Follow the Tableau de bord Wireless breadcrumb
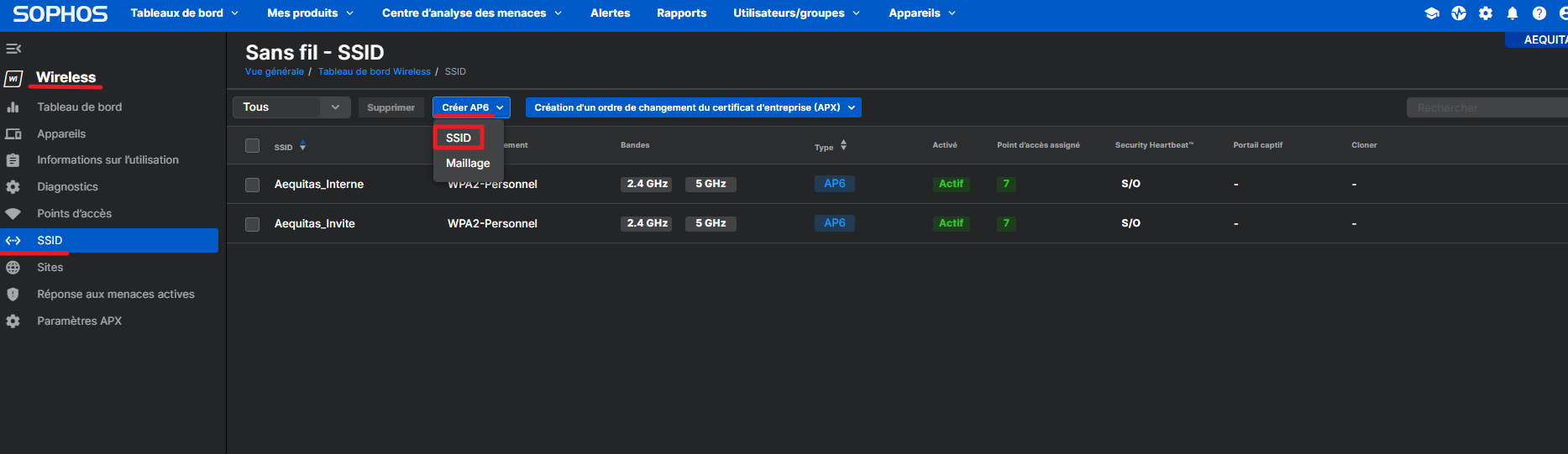Viewport: 1568px width, 454px height. click(375, 71)
